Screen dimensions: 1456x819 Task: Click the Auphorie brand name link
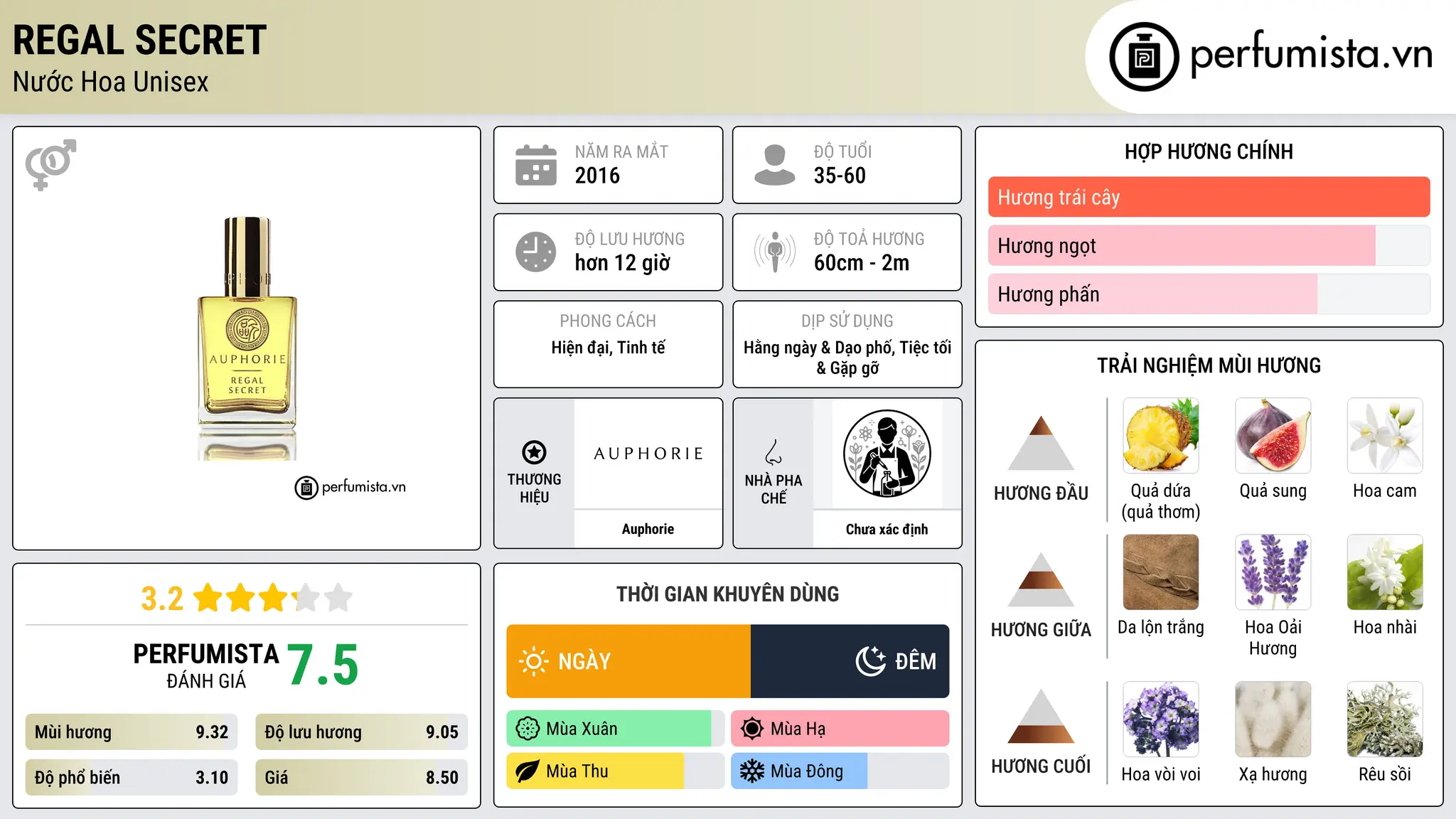coord(648,529)
